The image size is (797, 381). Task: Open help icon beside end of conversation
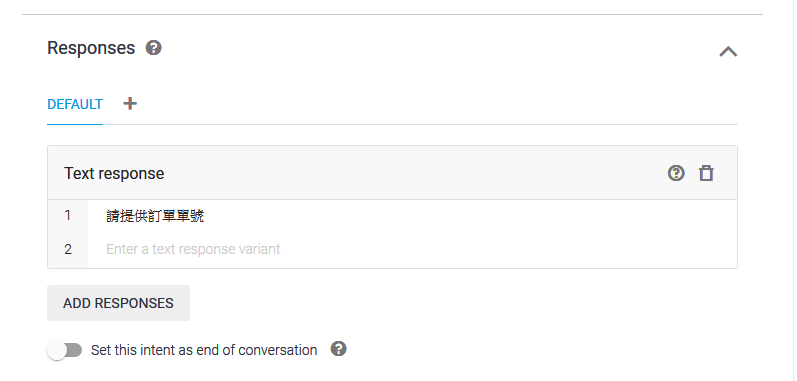339,349
